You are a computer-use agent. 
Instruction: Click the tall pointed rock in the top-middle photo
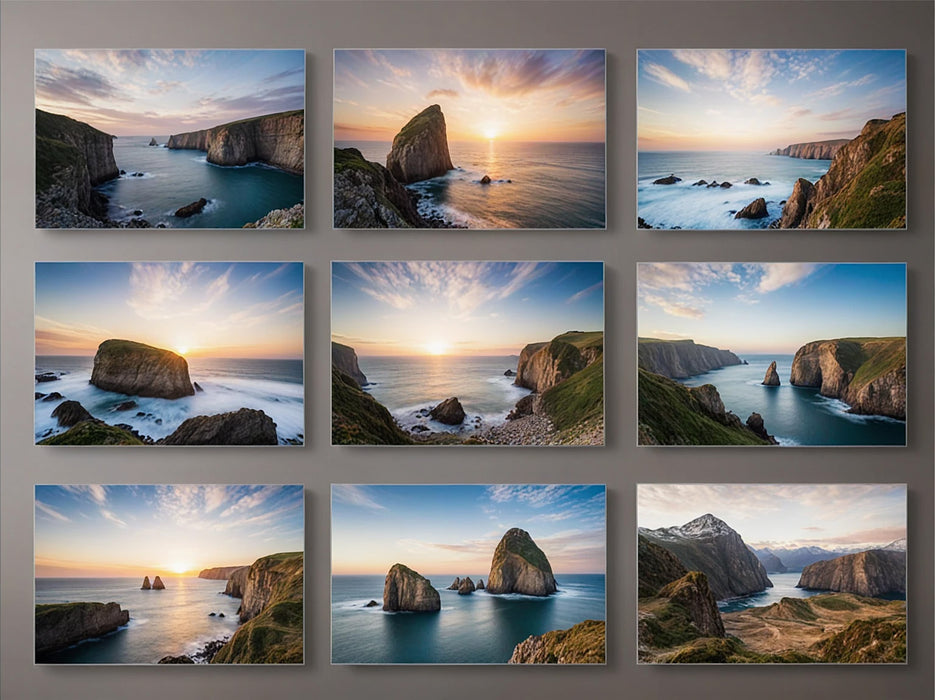[420, 145]
